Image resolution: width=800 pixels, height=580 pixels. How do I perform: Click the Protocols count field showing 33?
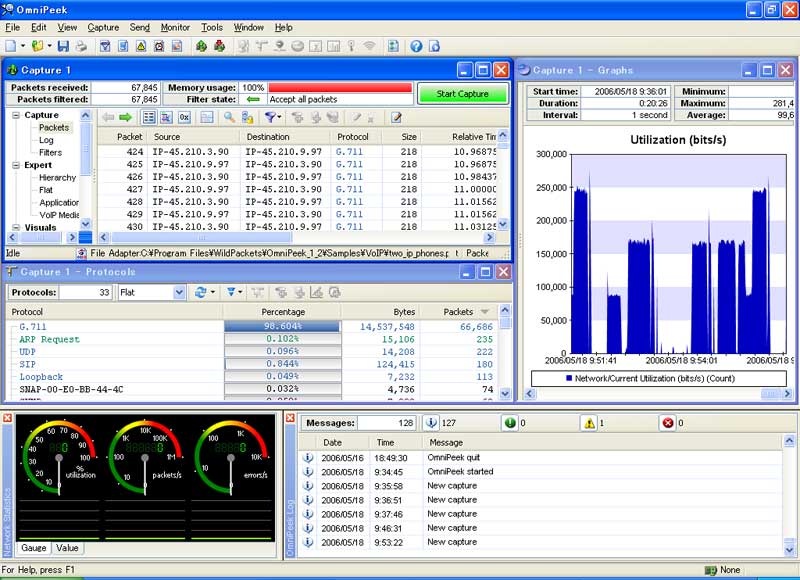(x=85, y=292)
